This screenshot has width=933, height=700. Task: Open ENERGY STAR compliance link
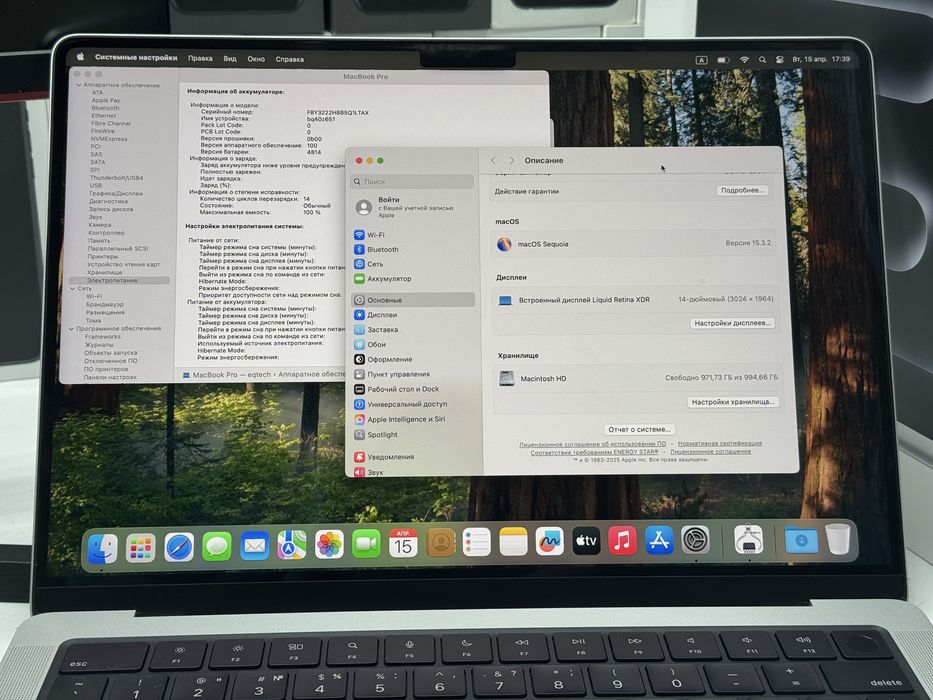594,452
